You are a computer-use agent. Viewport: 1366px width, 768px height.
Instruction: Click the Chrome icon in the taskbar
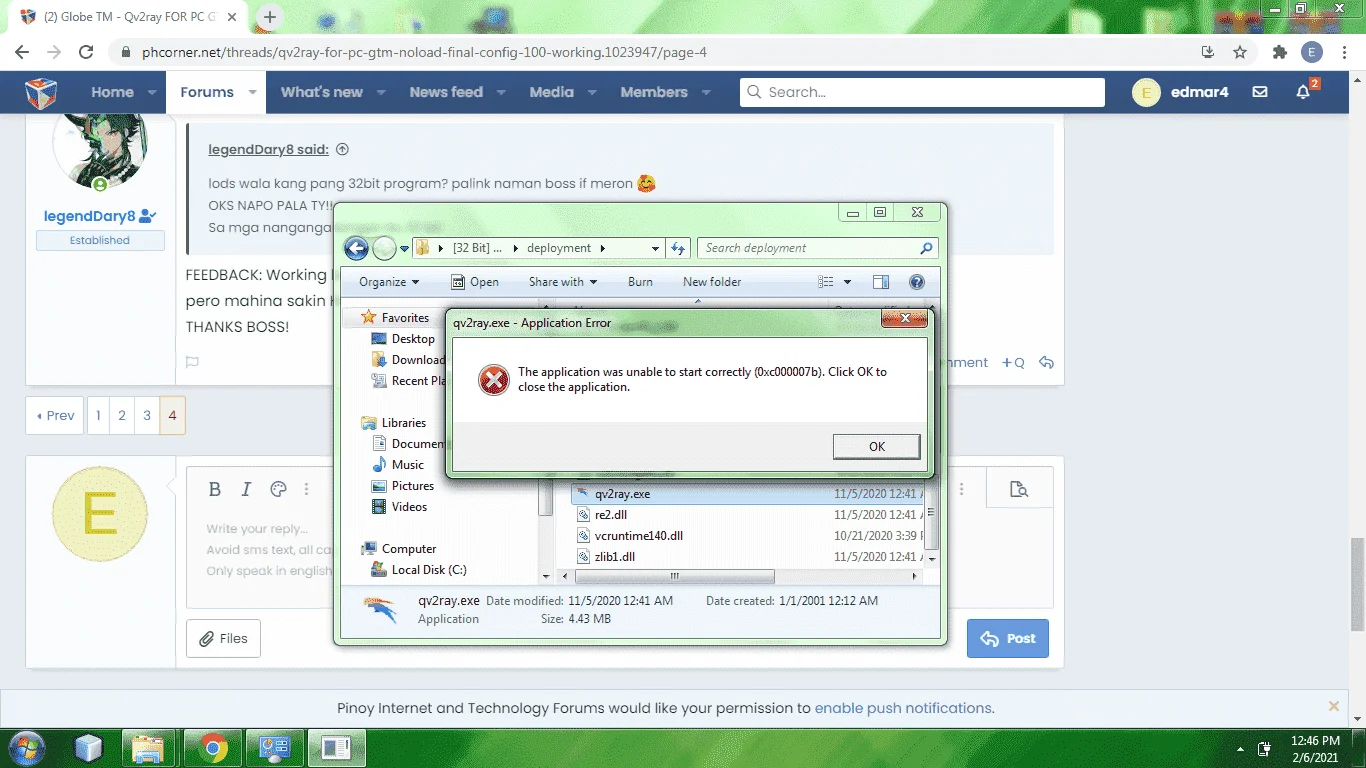(212, 748)
